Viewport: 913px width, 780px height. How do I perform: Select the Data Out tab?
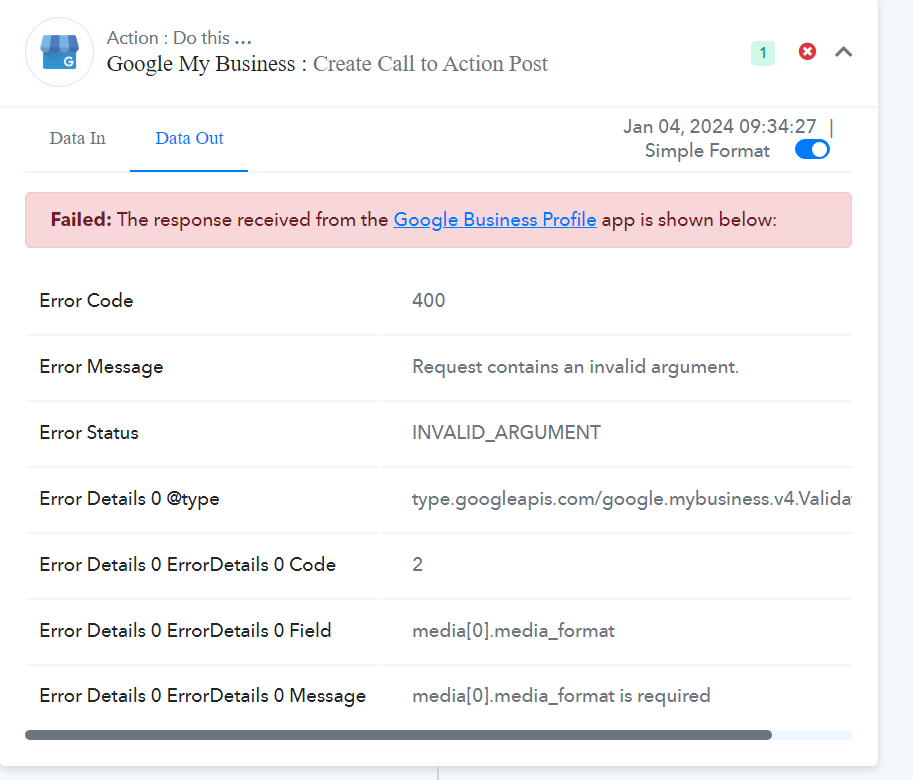[189, 139]
